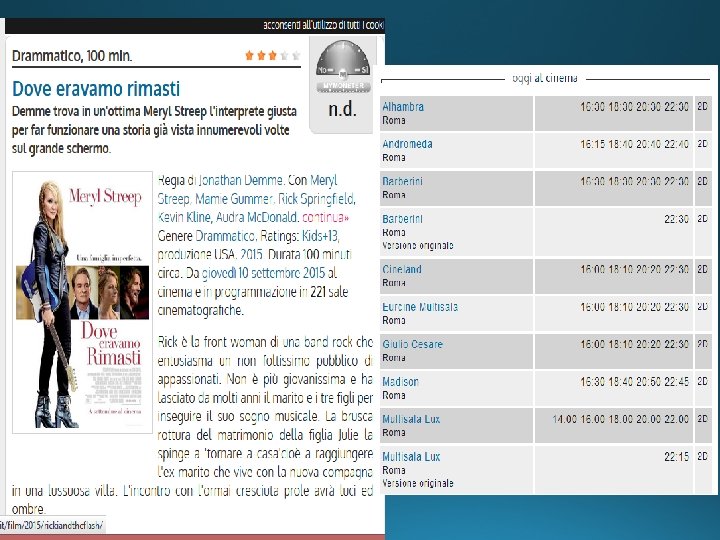
Task: Click the MyMonetro gauge icon
Action: 343,66
